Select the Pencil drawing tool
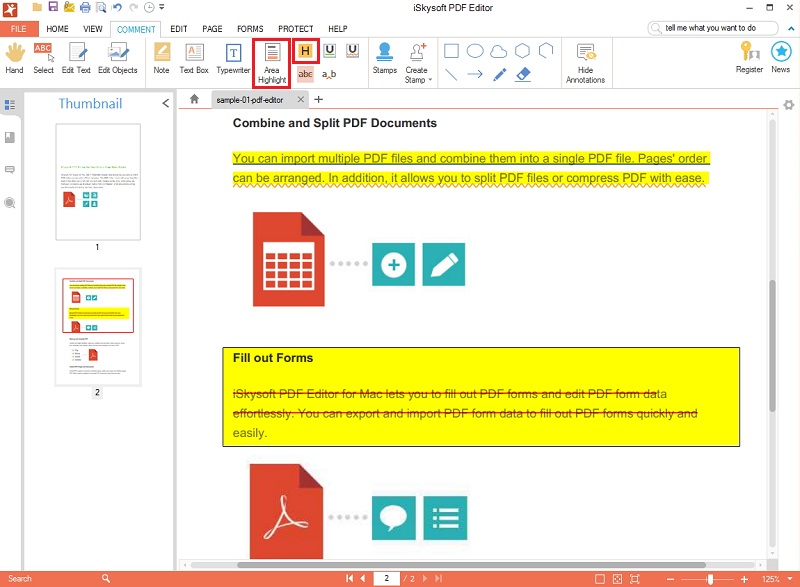 tap(499, 74)
